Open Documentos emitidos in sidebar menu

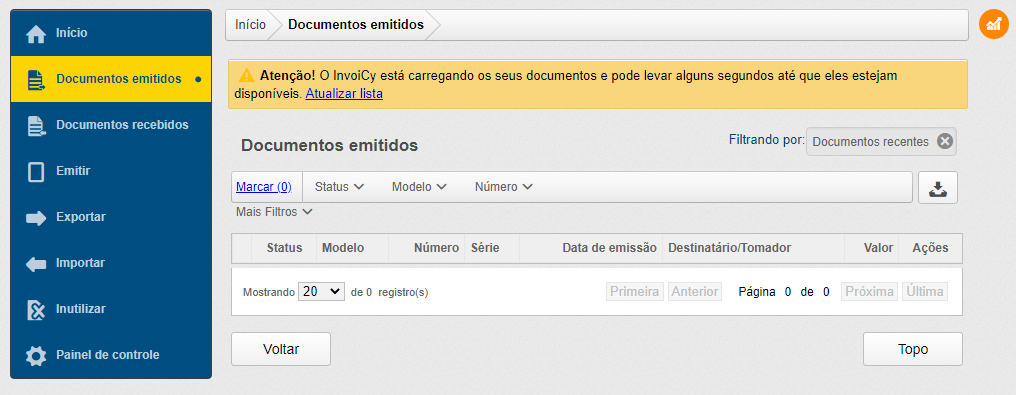111,79
